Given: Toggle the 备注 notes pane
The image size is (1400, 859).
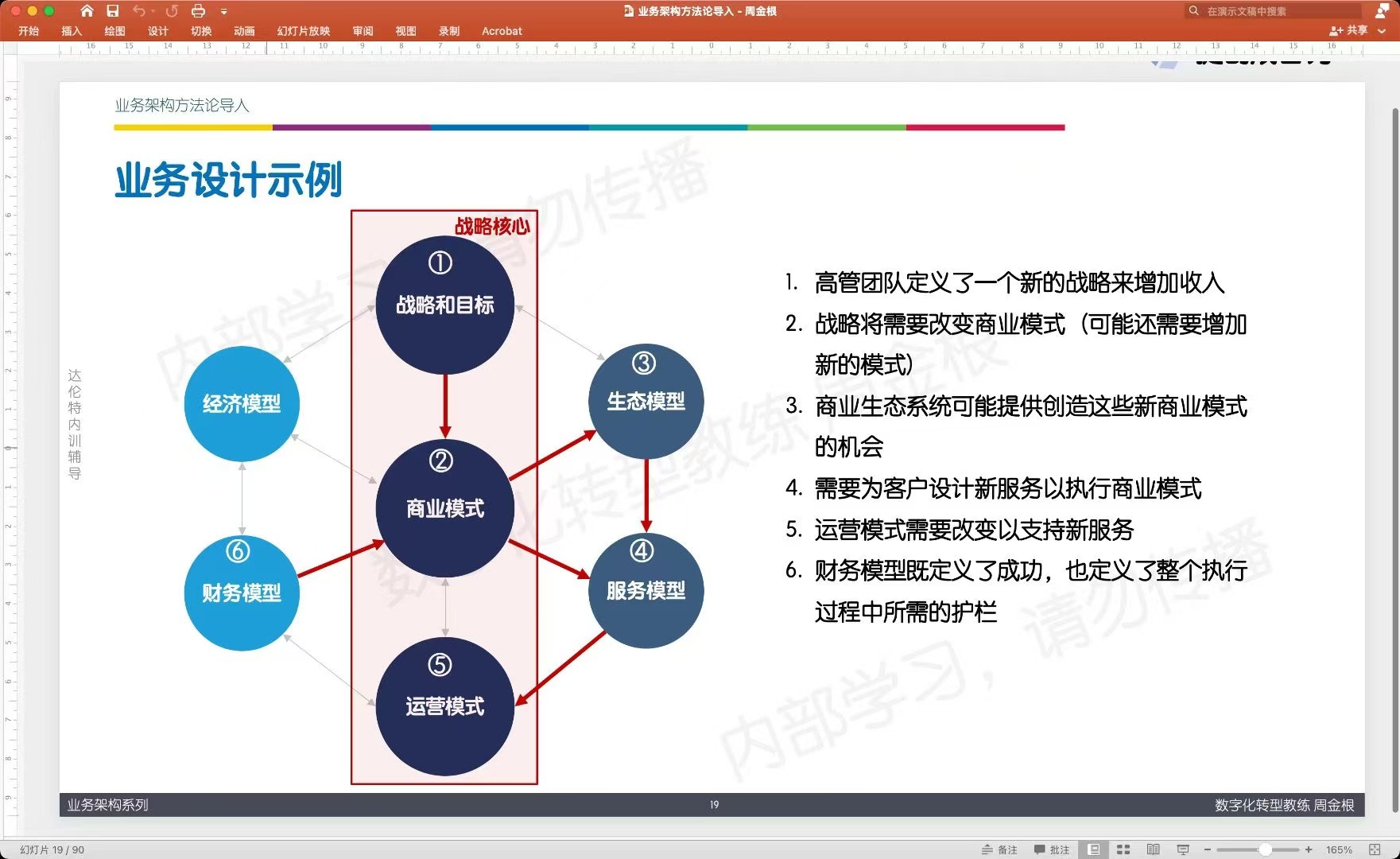Looking at the screenshot, I should point(999,849).
